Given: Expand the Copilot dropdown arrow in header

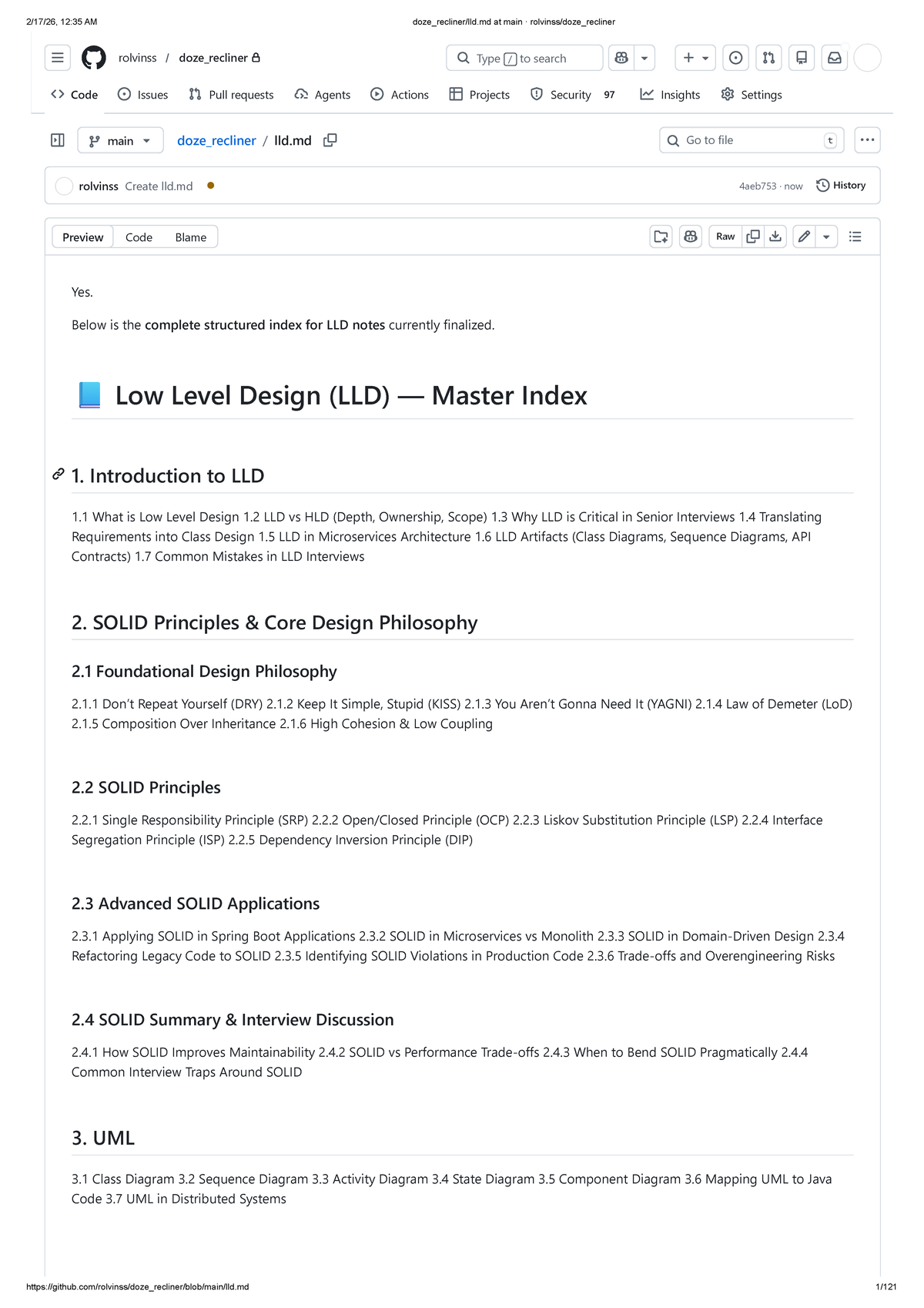Looking at the screenshot, I should tap(644, 58).
